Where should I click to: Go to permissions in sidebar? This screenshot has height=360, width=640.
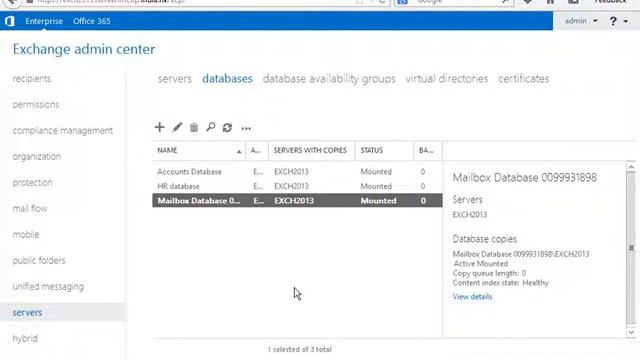[36, 104]
